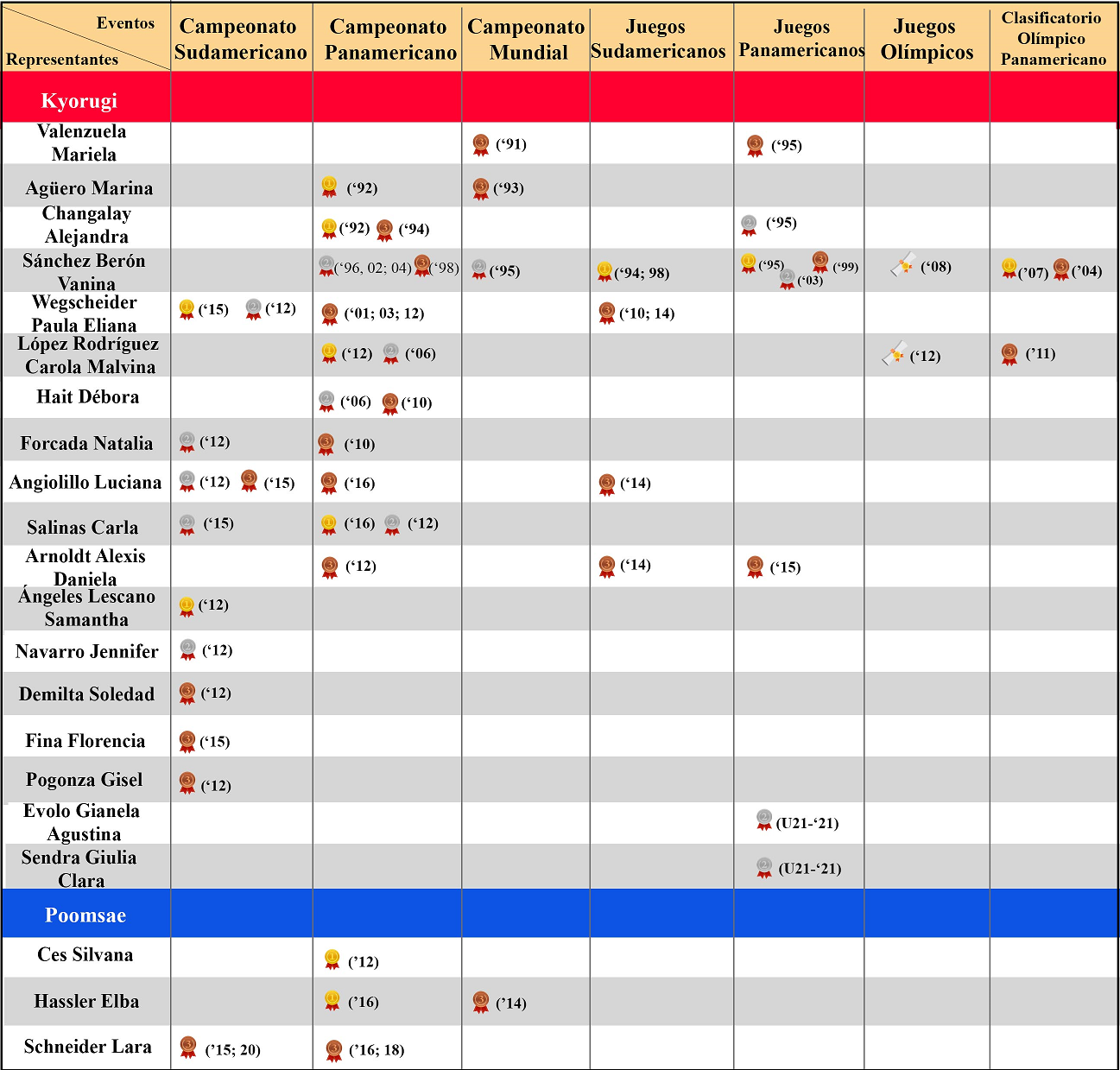Click Sendra Giulia Clara's silver medal icon
This screenshot has height=1070, width=1120.
click(763, 867)
